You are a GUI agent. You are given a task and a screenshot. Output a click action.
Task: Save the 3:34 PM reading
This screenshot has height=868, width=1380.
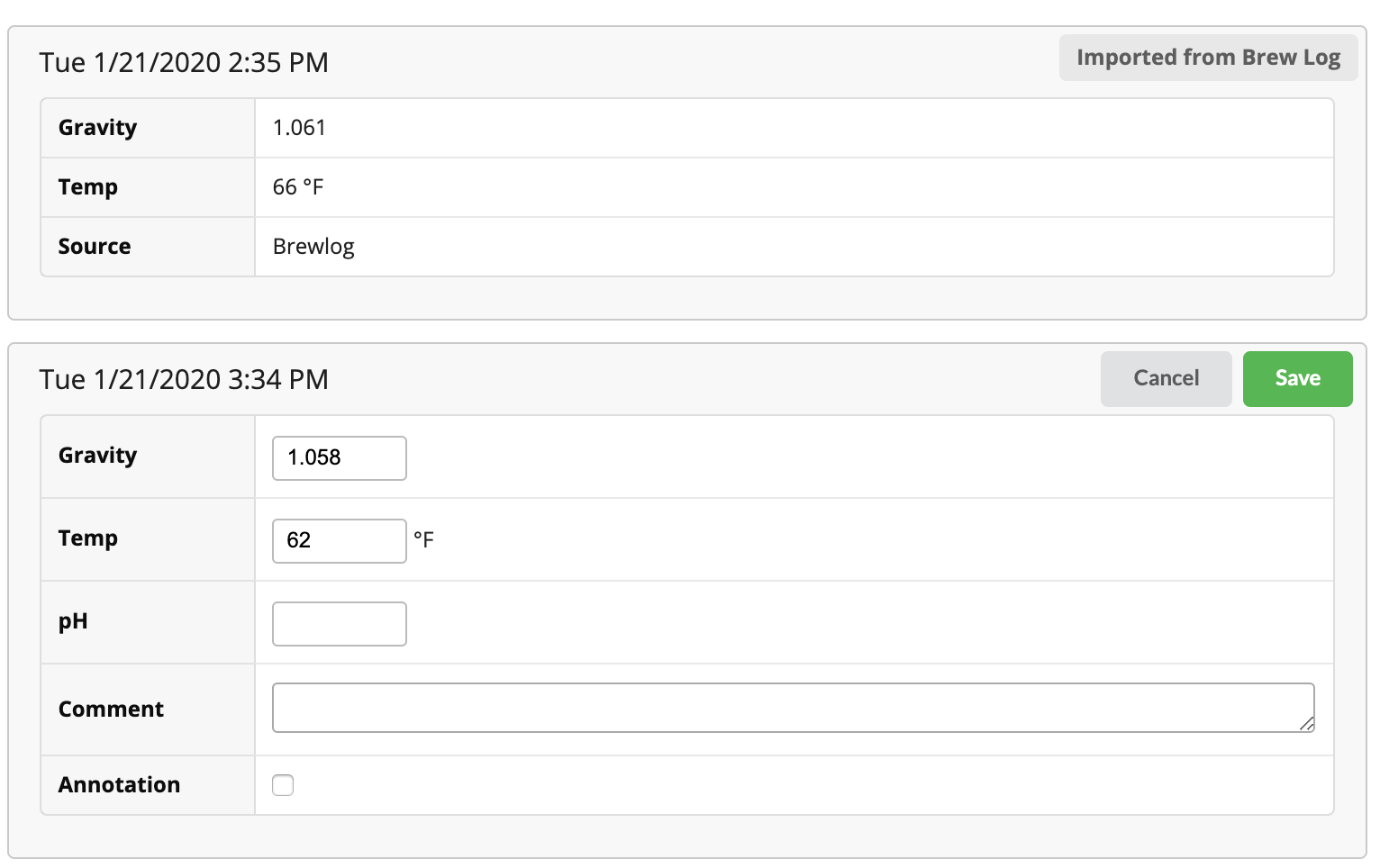pos(1297,379)
